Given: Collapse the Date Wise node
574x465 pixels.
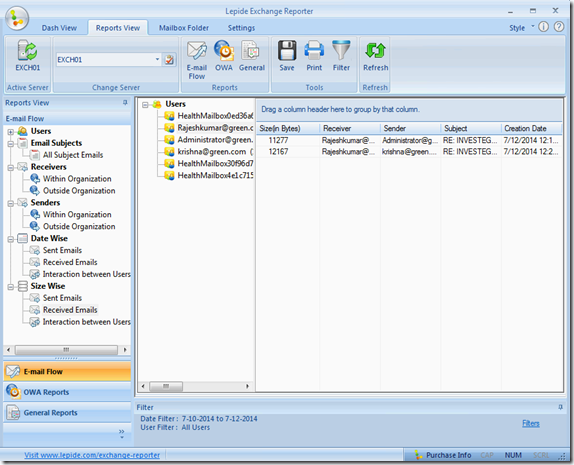Looking at the screenshot, I should 11,239.
